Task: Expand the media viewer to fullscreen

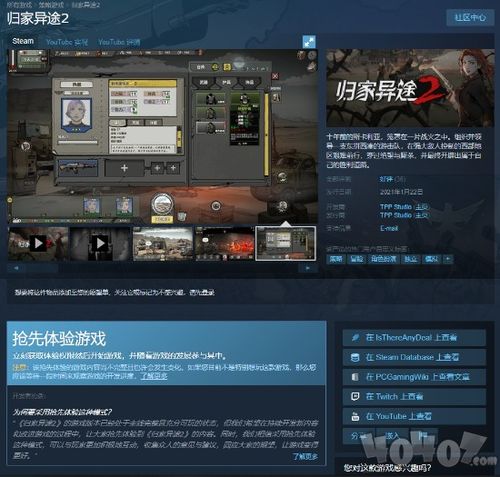Action: pos(309,42)
